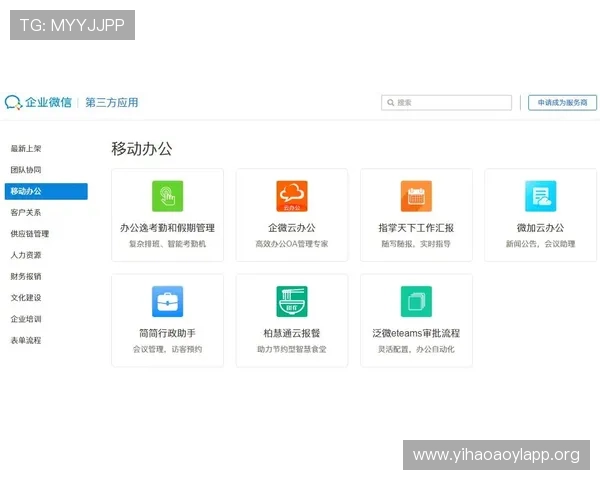This screenshot has width=600, height=480.
Task: Click the 企业微信 logo icon
Action: click(13, 102)
